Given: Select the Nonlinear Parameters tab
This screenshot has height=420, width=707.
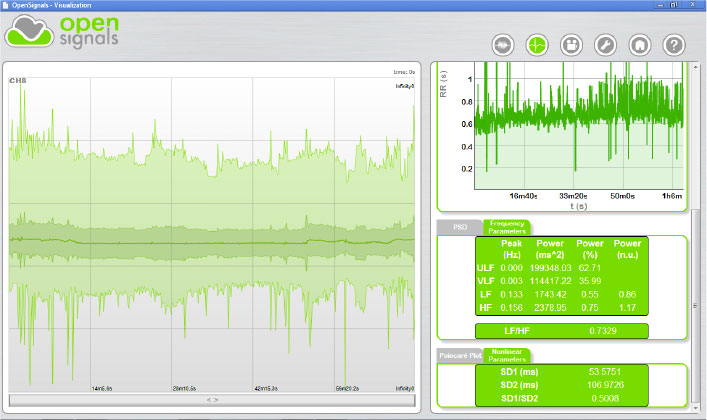Looking at the screenshot, I should click(x=506, y=354).
